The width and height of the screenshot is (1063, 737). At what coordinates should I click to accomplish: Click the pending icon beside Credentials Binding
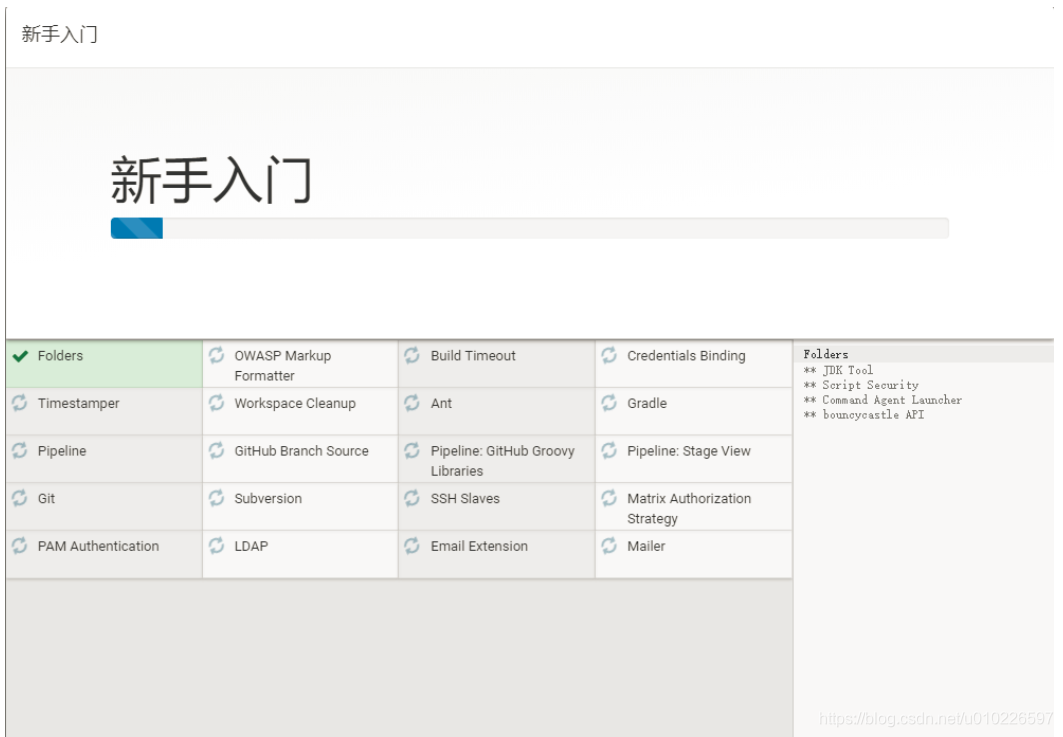tap(609, 355)
